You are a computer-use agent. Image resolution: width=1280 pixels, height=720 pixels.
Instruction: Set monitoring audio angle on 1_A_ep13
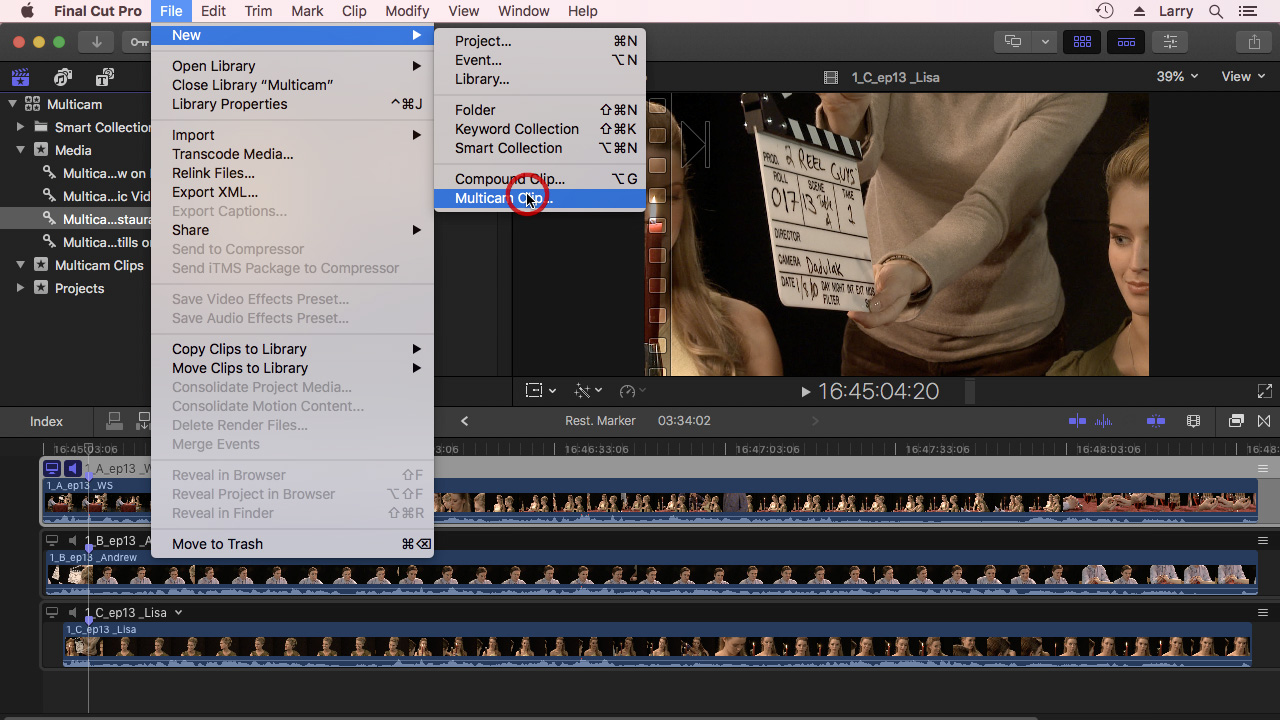coord(72,468)
